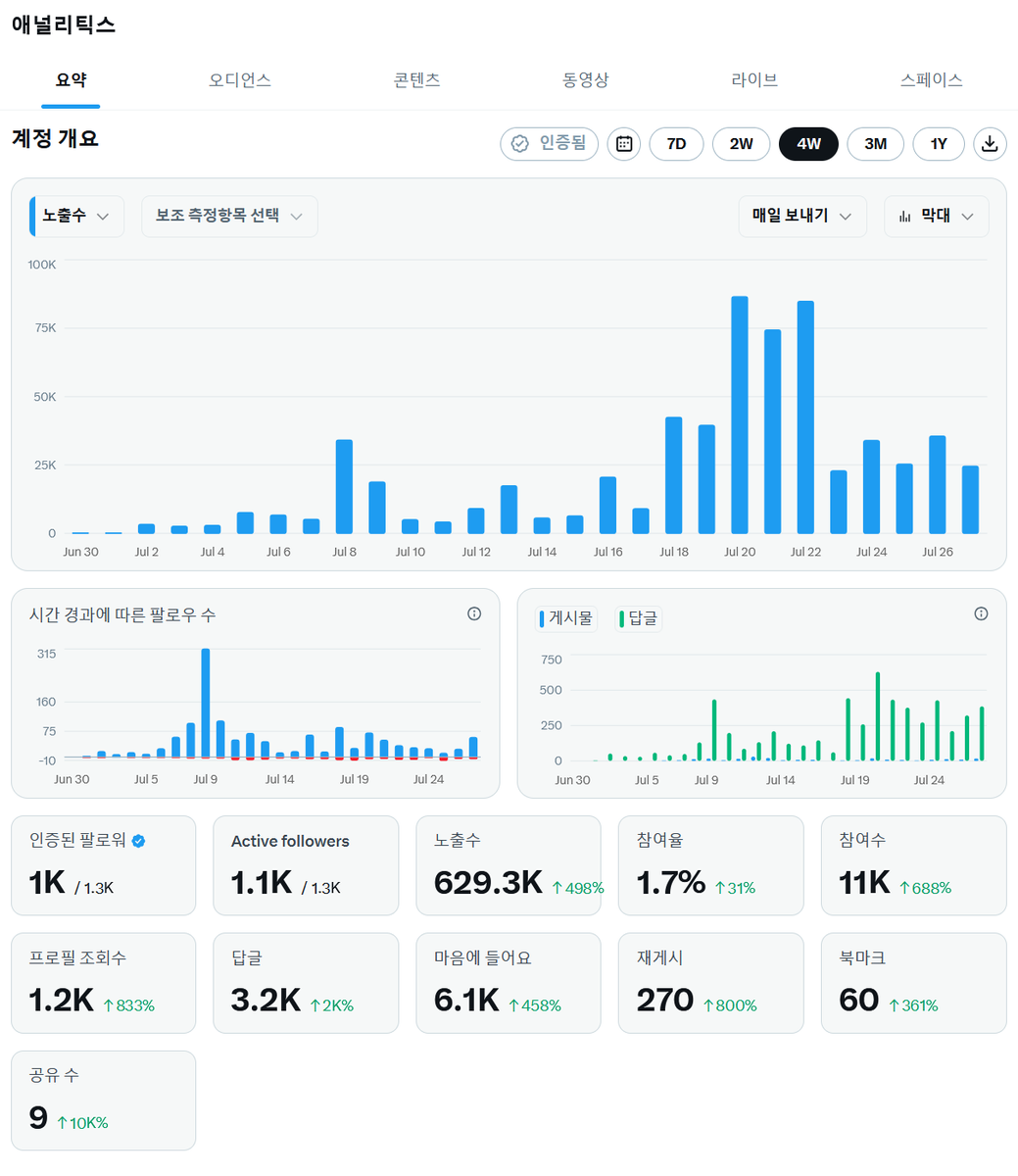Select the 4W time range
1018x1176 pixels.
pyautogui.click(x=808, y=144)
